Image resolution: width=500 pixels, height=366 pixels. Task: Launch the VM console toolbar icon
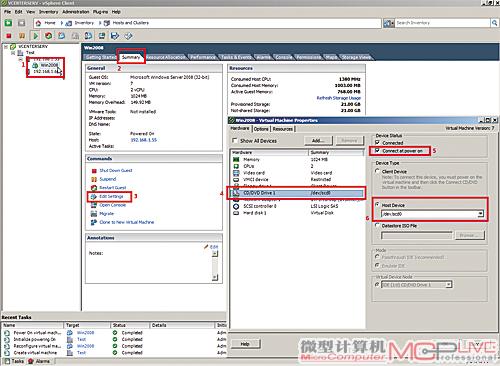point(102,36)
